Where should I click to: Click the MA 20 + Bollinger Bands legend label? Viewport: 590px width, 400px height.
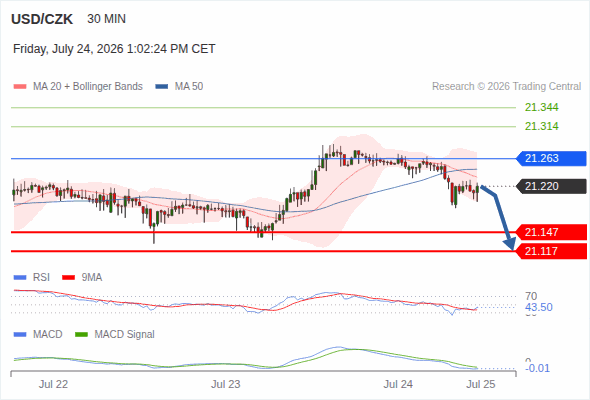coord(88,87)
